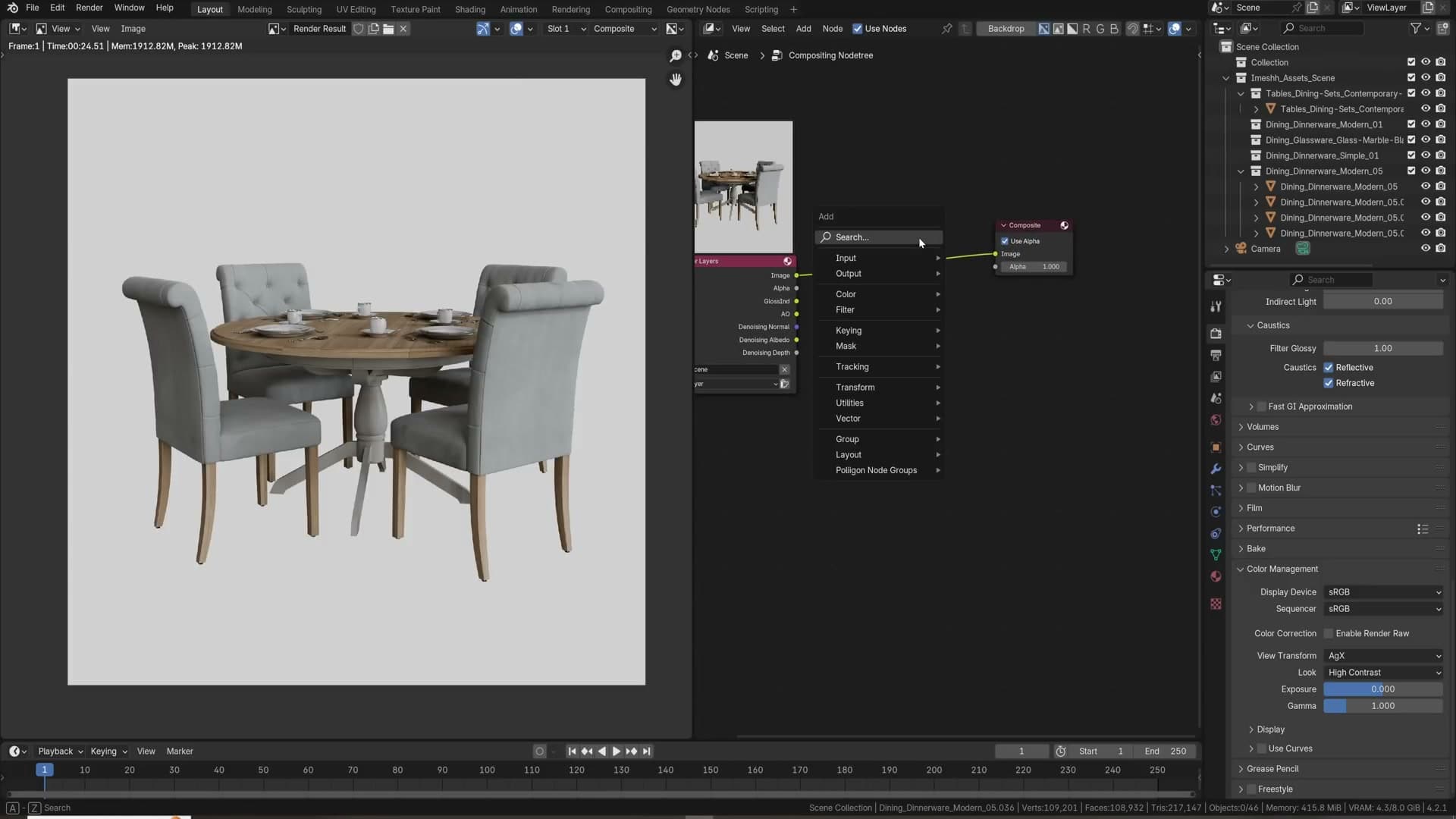Open Input submenu in Add menu

[880, 259]
